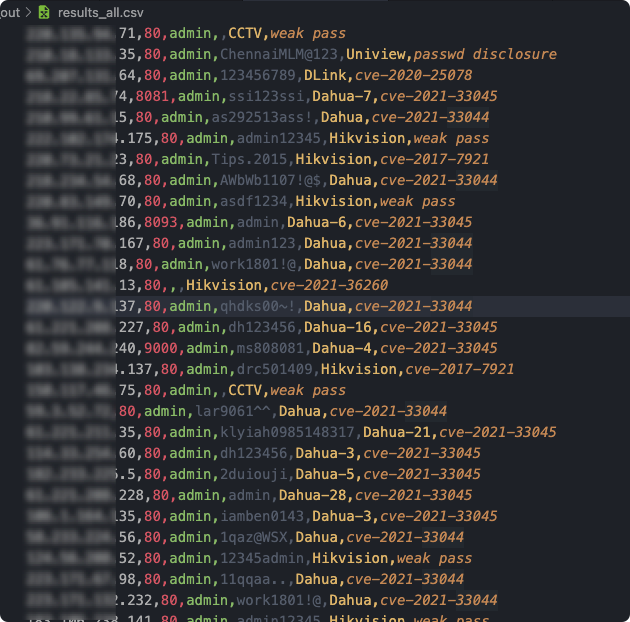
Task: Click 'CCTV' in the row starting 71
Action: tap(245, 33)
